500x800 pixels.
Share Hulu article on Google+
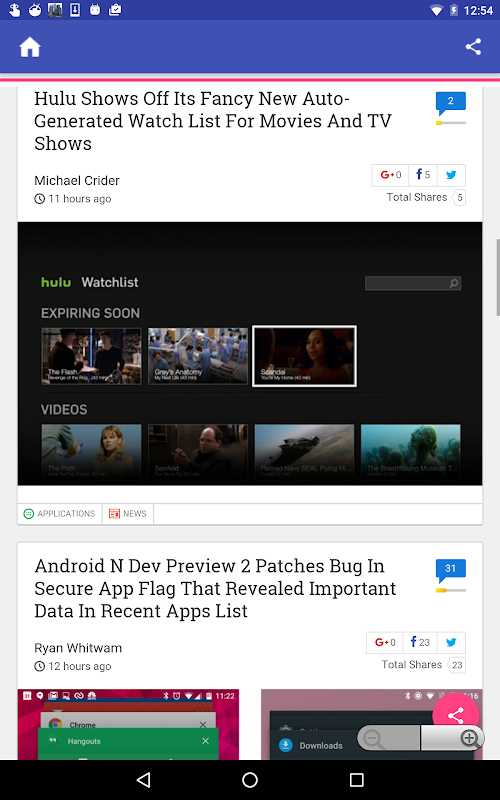click(390, 175)
